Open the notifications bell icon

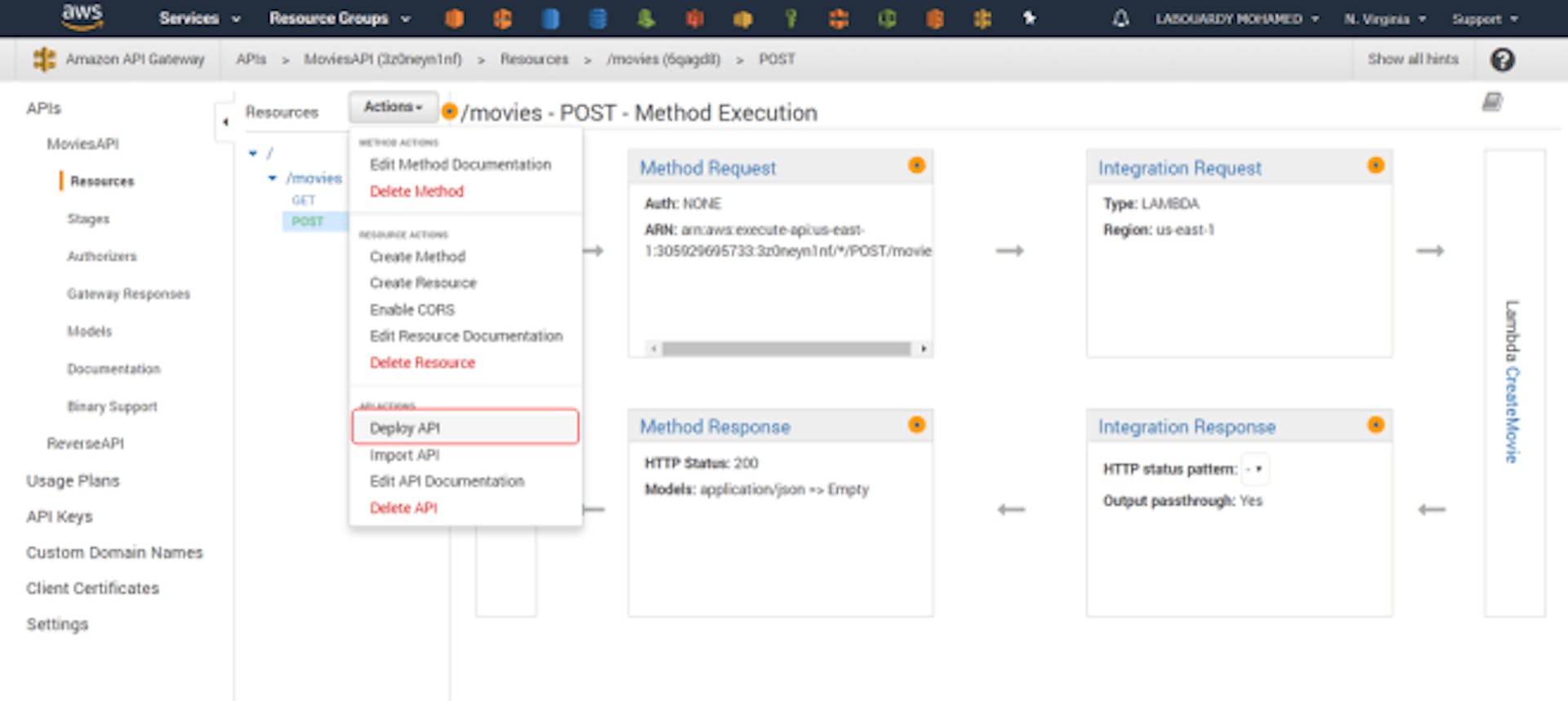pyautogui.click(x=1120, y=18)
